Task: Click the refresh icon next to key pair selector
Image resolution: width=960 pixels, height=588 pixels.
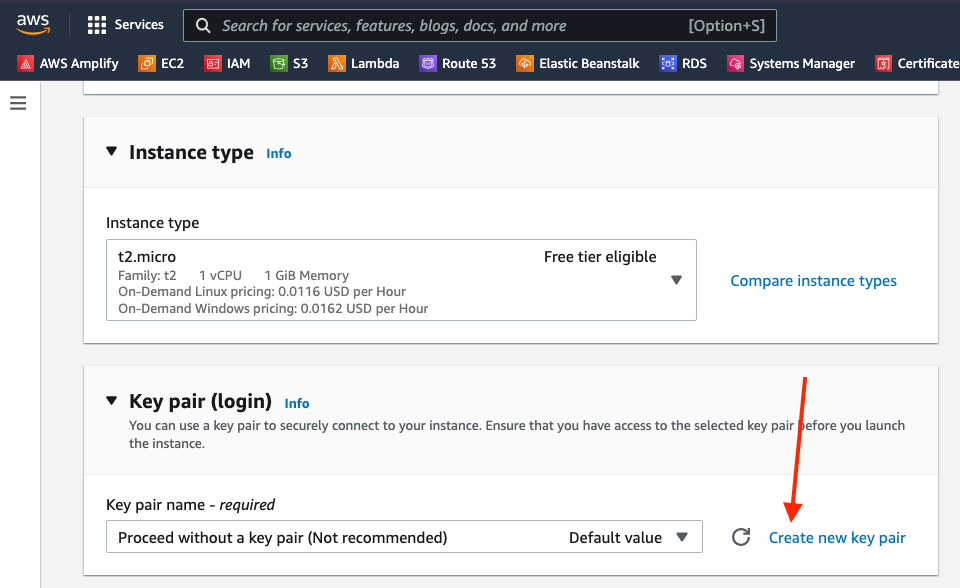Action: pos(741,537)
